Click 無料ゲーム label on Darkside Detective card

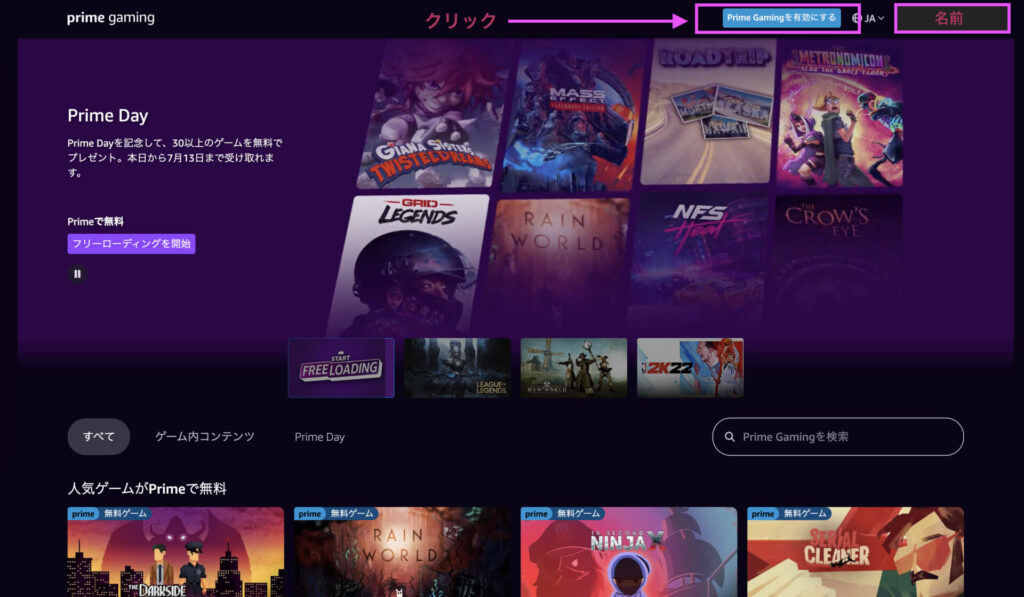(x=125, y=514)
